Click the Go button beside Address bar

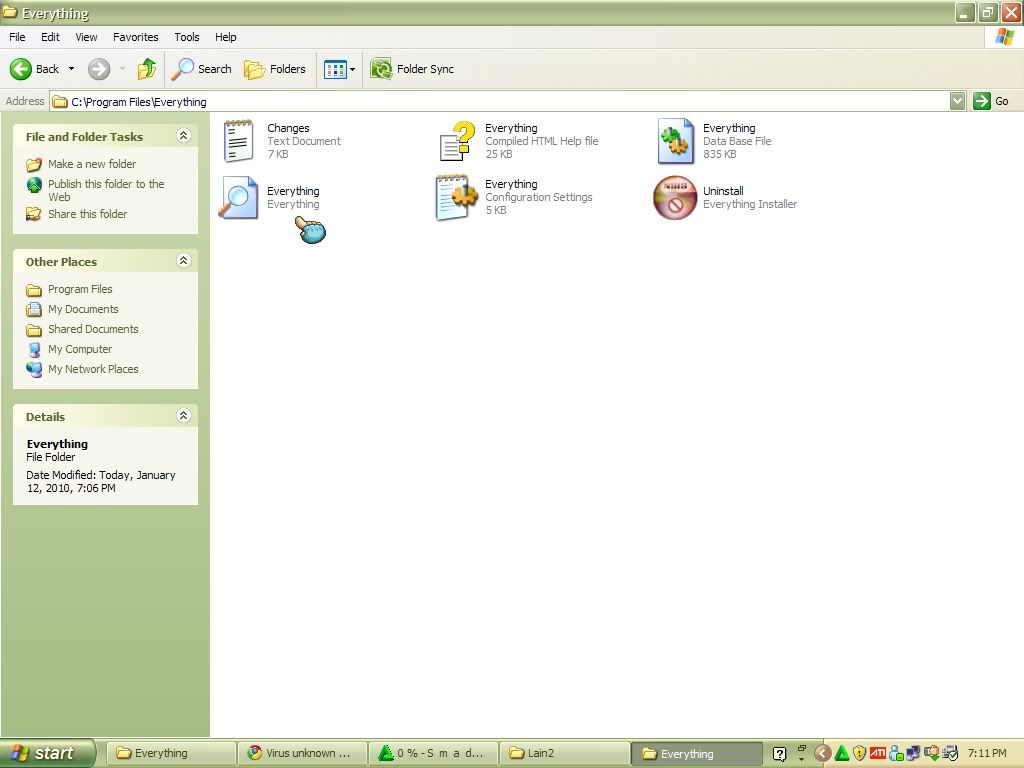coord(991,101)
